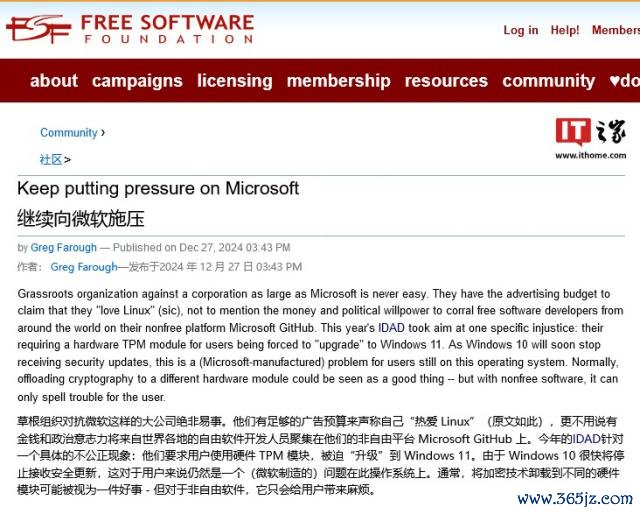Open the membership menu

click(338, 81)
